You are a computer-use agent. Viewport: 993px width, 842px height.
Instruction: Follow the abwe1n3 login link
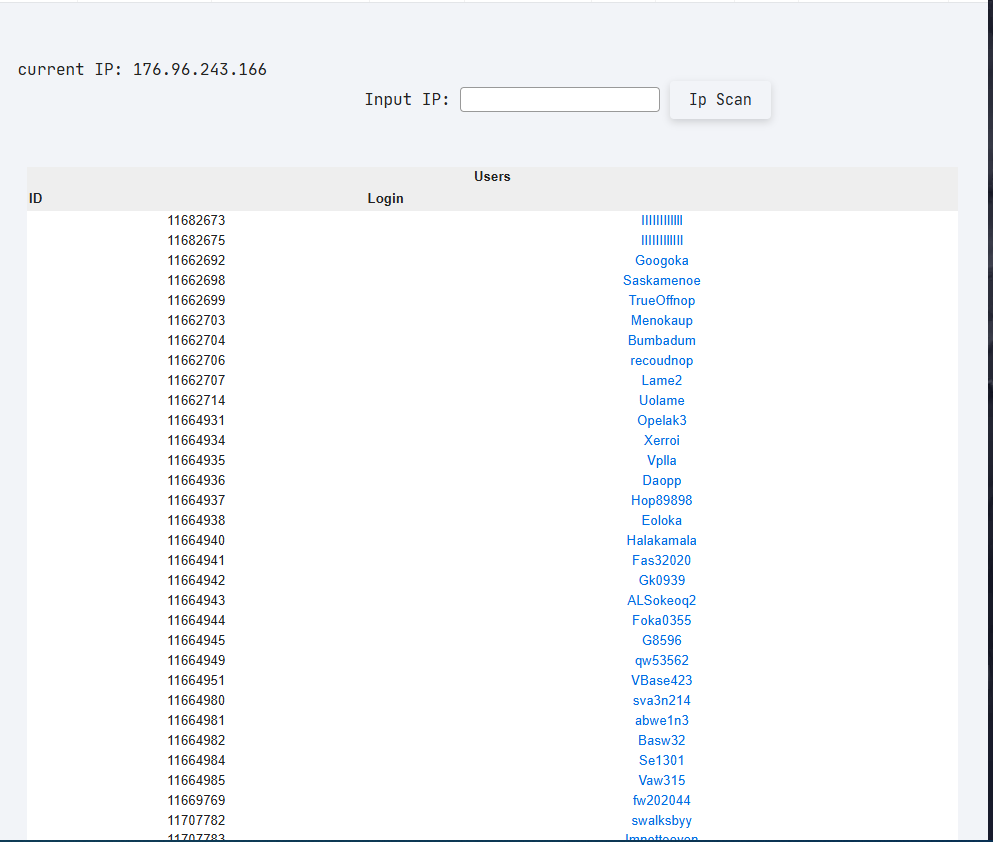(662, 720)
